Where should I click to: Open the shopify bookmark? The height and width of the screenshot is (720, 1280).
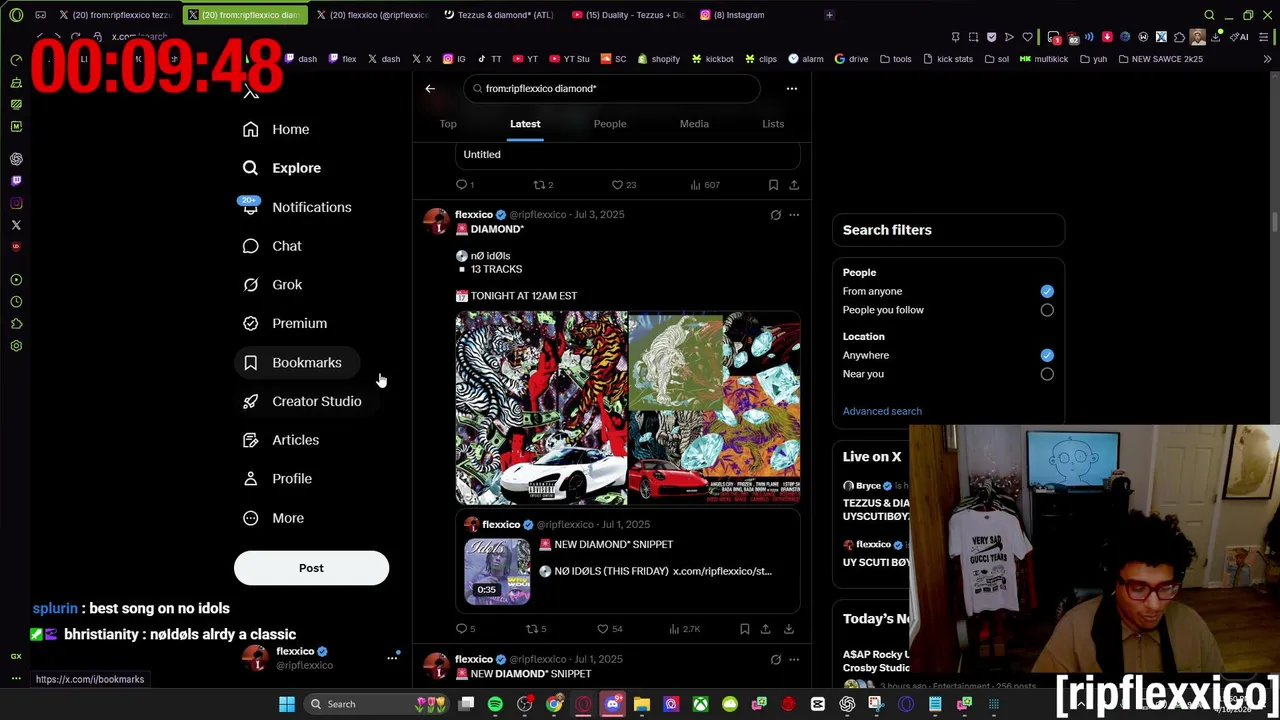point(659,59)
